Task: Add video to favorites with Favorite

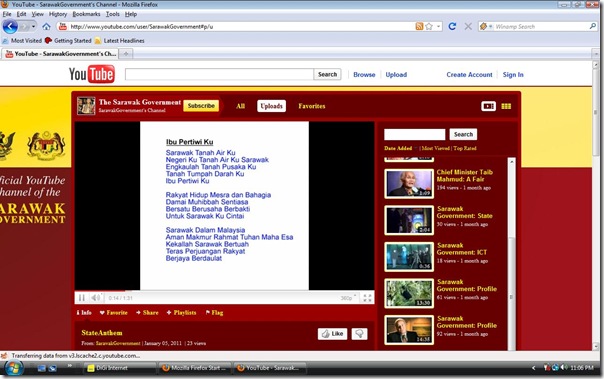Action: [114, 313]
